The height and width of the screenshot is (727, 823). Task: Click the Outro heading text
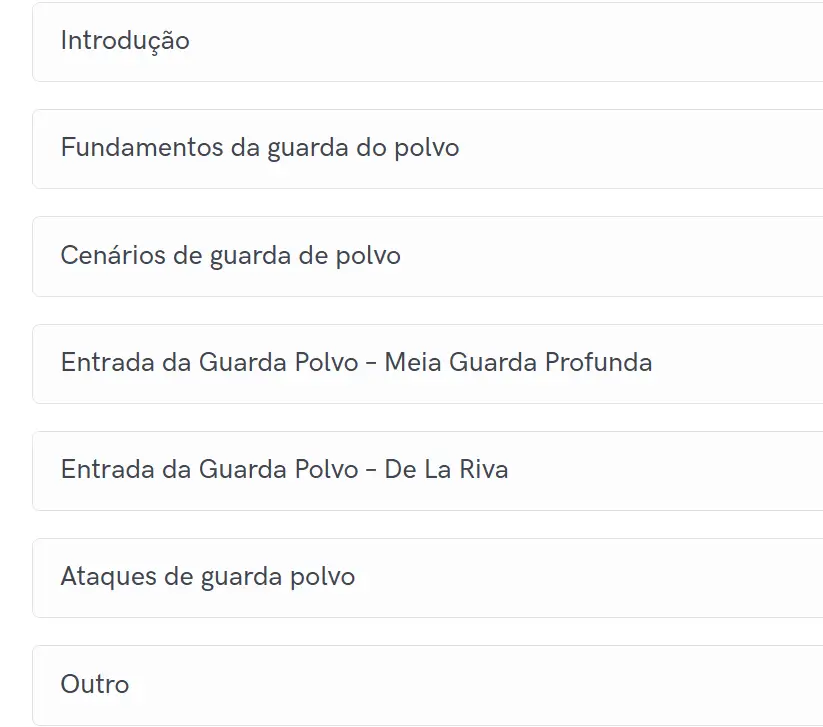pyautogui.click(x=95, y=685)
